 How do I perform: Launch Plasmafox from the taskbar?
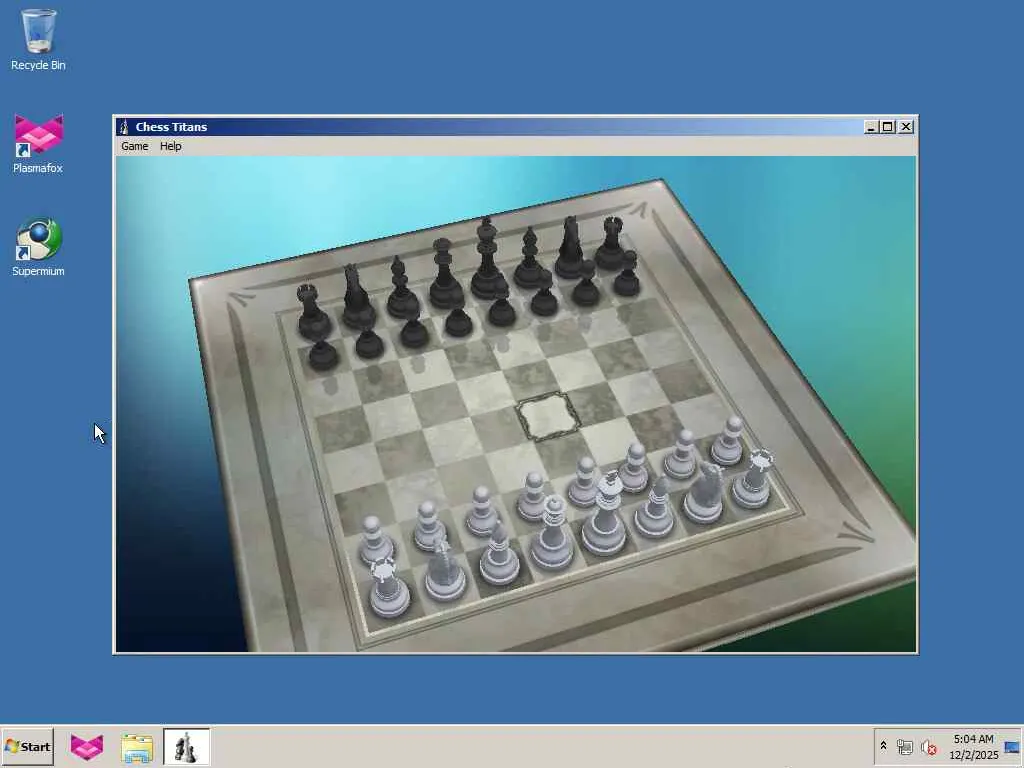coord(87,747)
